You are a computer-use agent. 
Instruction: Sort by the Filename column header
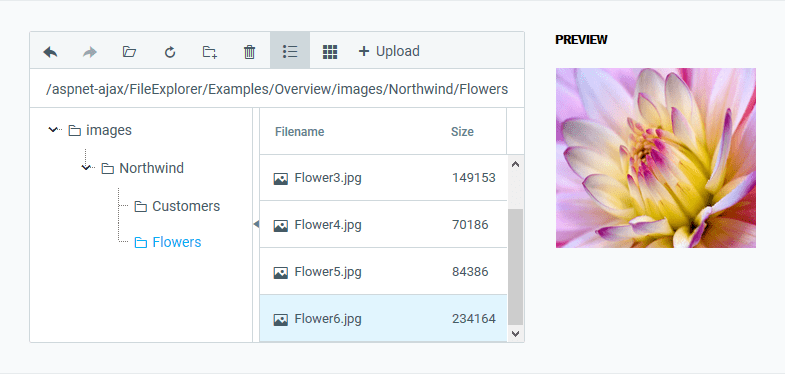pos(299,132)
